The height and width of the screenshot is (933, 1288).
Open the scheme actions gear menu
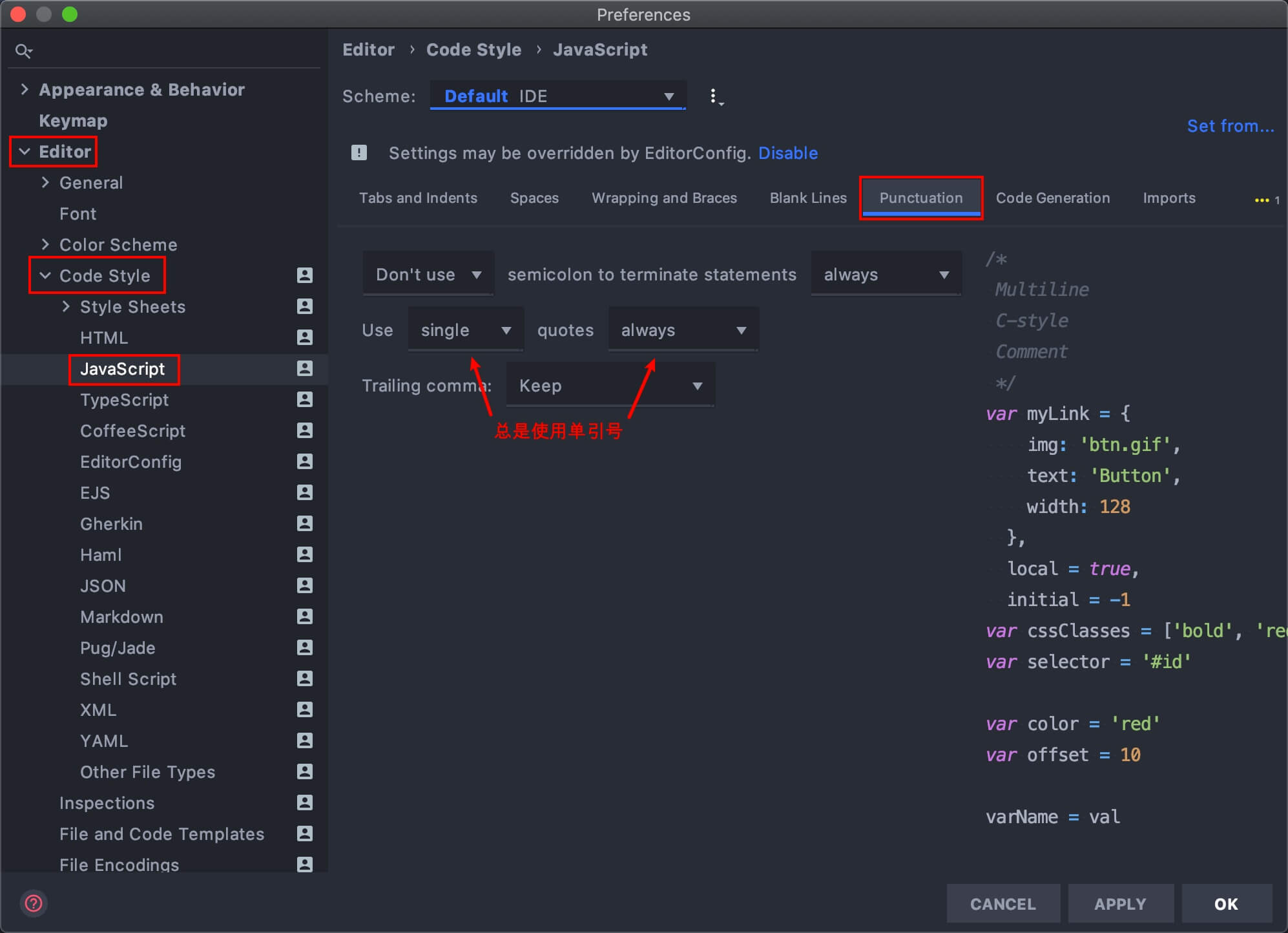coord(714,97)
